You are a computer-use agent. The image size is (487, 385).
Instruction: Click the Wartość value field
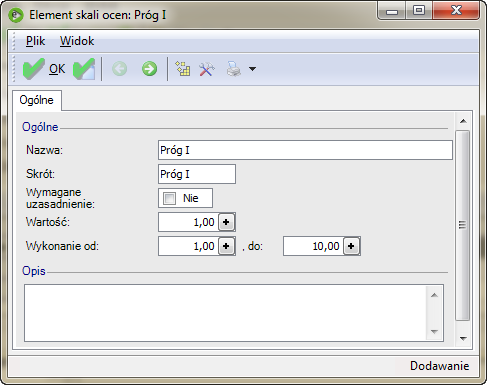tap(188, 222)
